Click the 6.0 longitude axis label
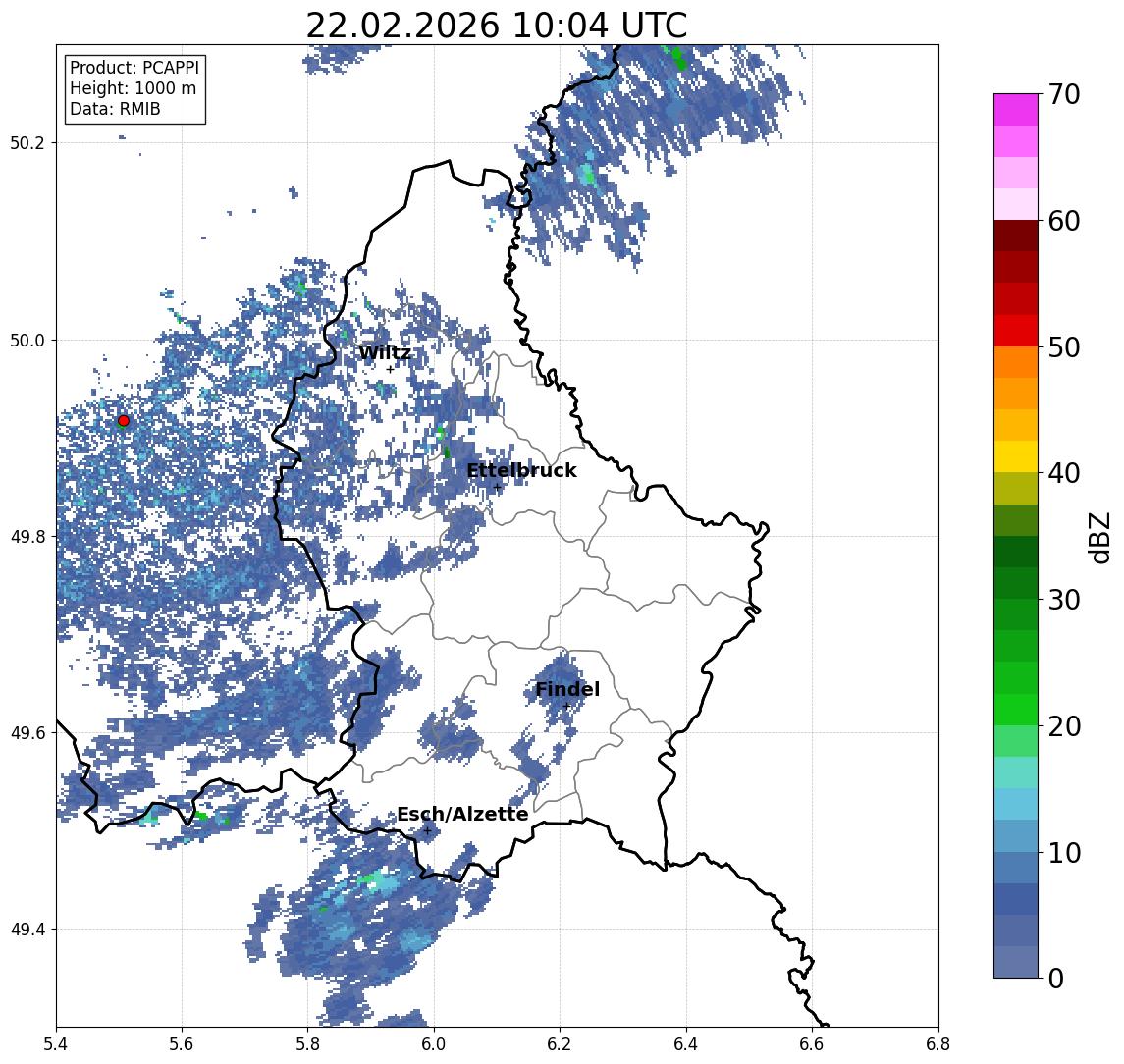The width and height of the screenshot is (1124, 1064). pyautogui.click(x=435, y=1044)
